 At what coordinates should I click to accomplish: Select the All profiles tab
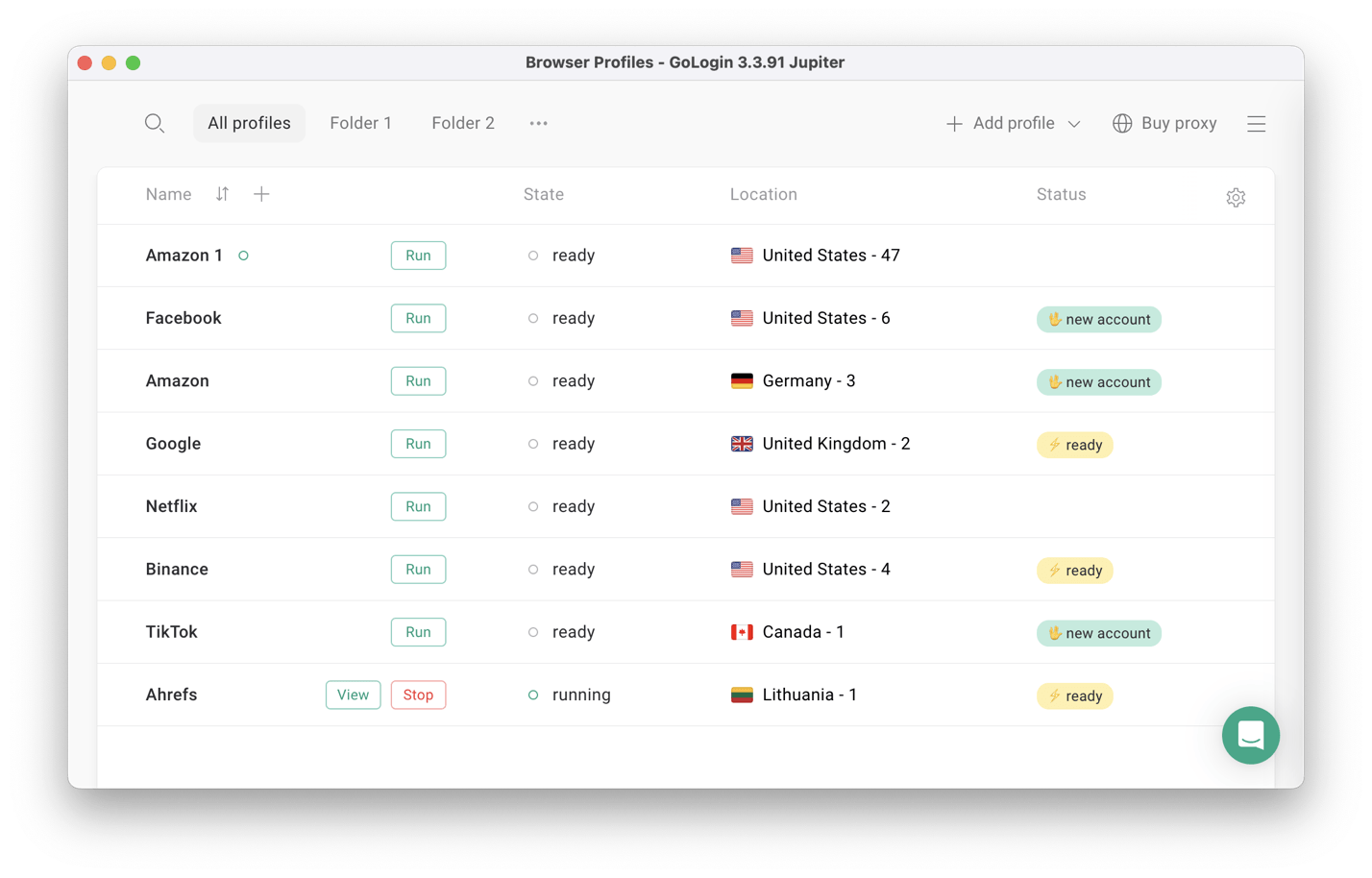coord(249,123)
